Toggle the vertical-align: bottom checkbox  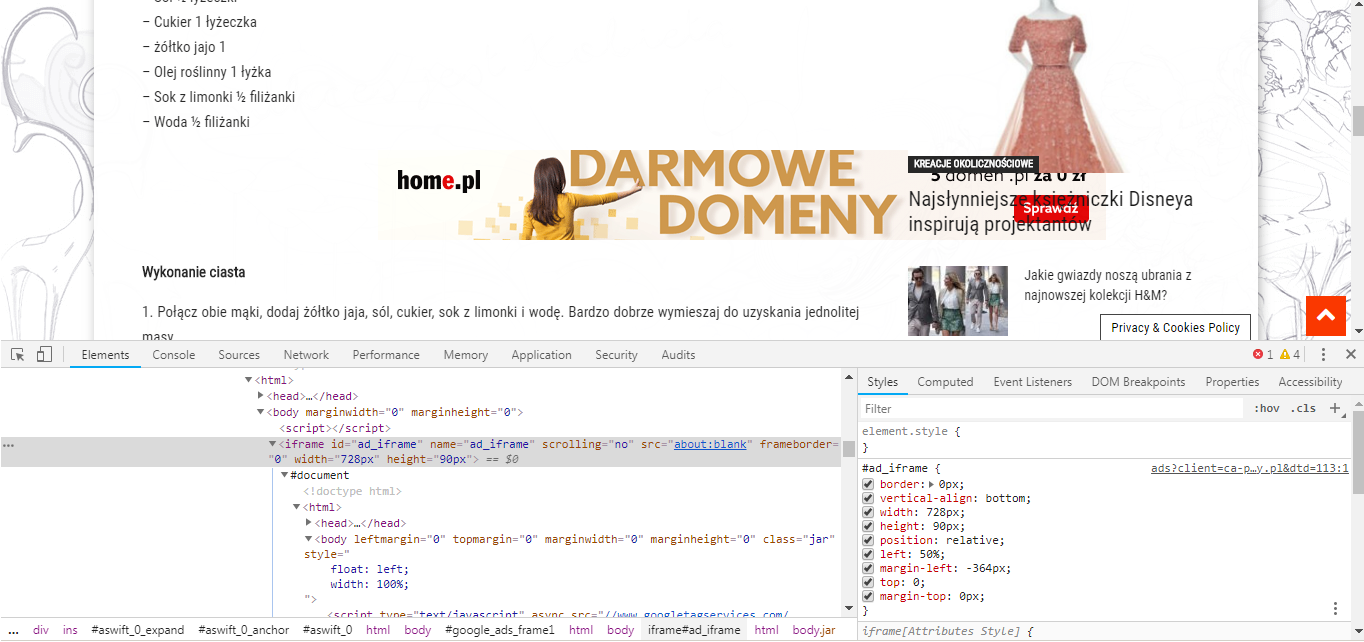pos(868,498)
